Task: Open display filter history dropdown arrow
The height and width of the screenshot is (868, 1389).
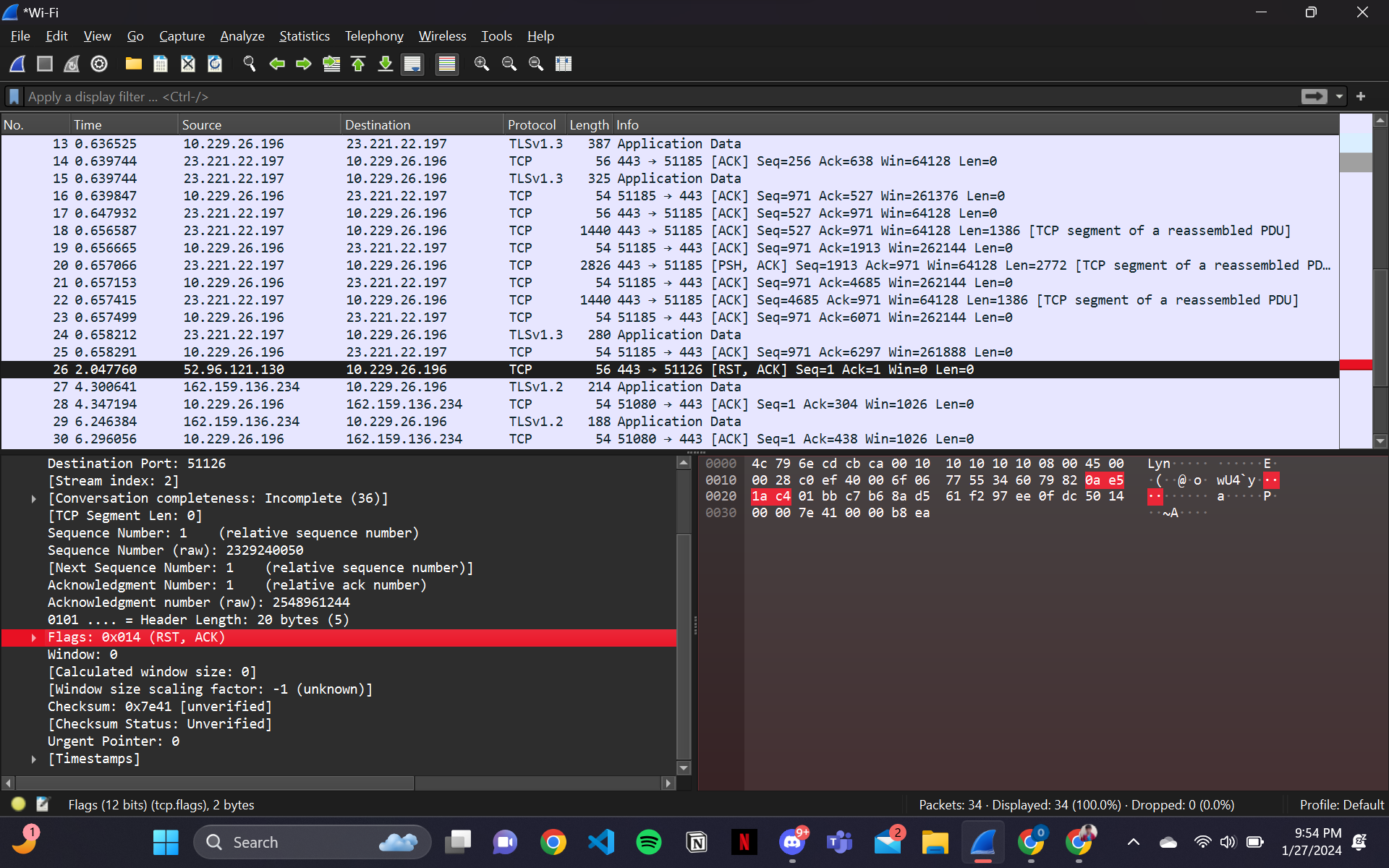Action: click(x=1339, y=96)
